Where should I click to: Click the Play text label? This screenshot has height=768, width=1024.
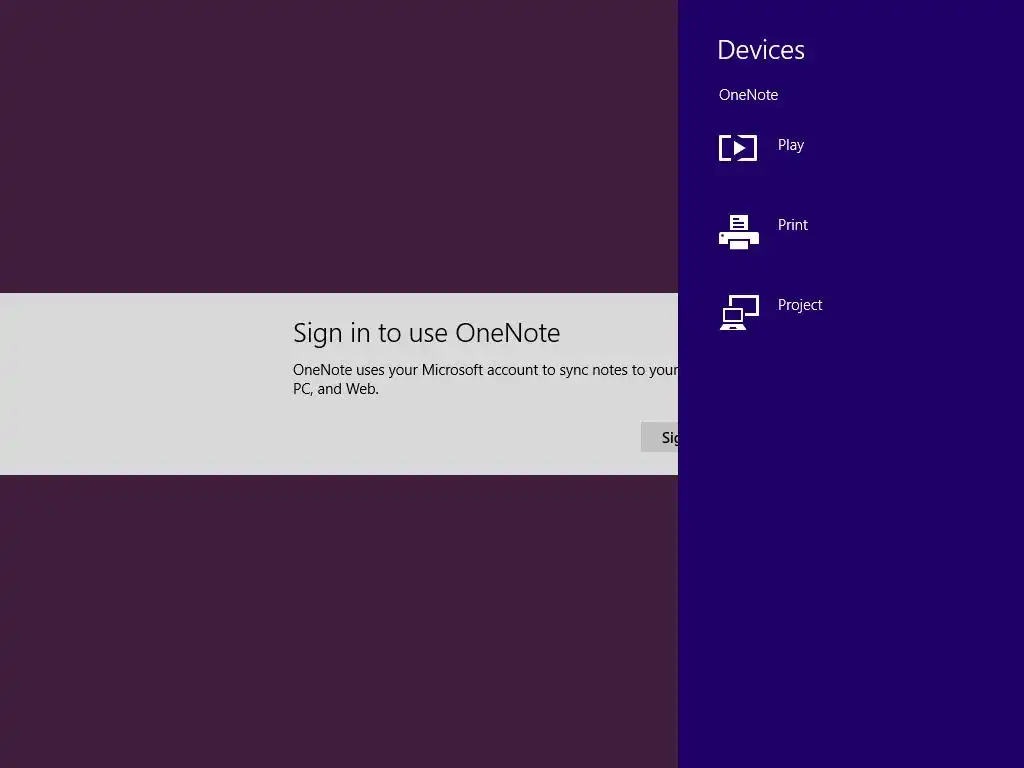(x=790, y=145)
